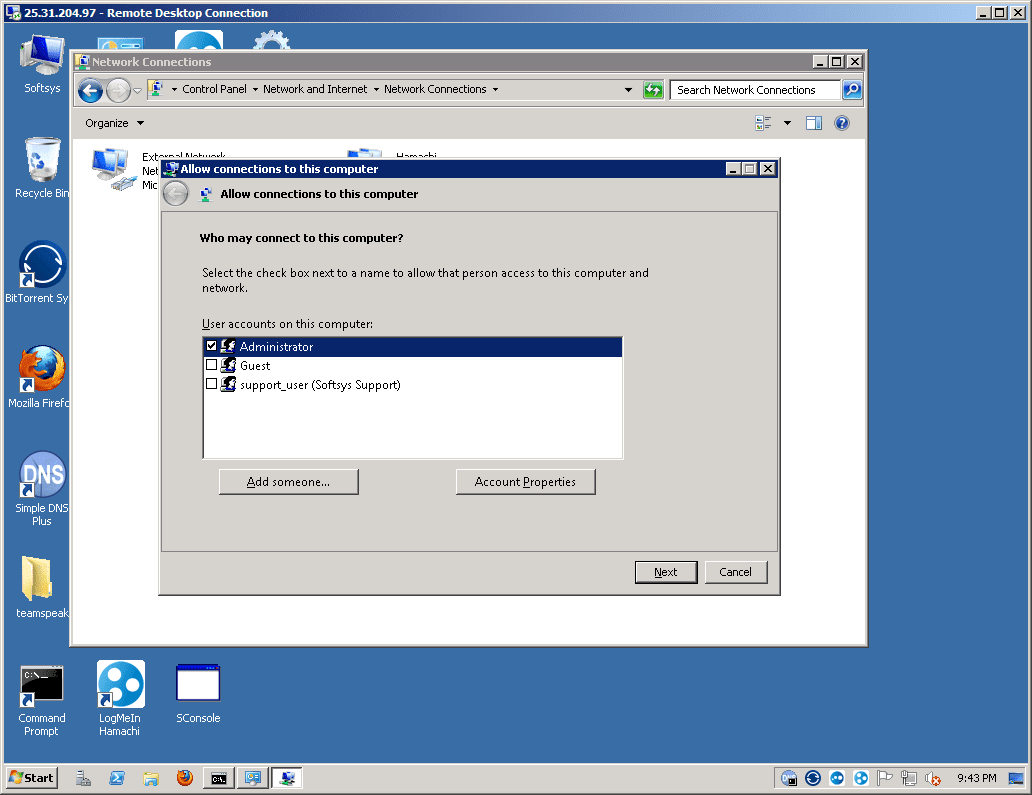Tick the support_user (Softsys Support) checkbox
Image resolution: width=1032 pixels, height=795 pixels.
click(211, 384)
